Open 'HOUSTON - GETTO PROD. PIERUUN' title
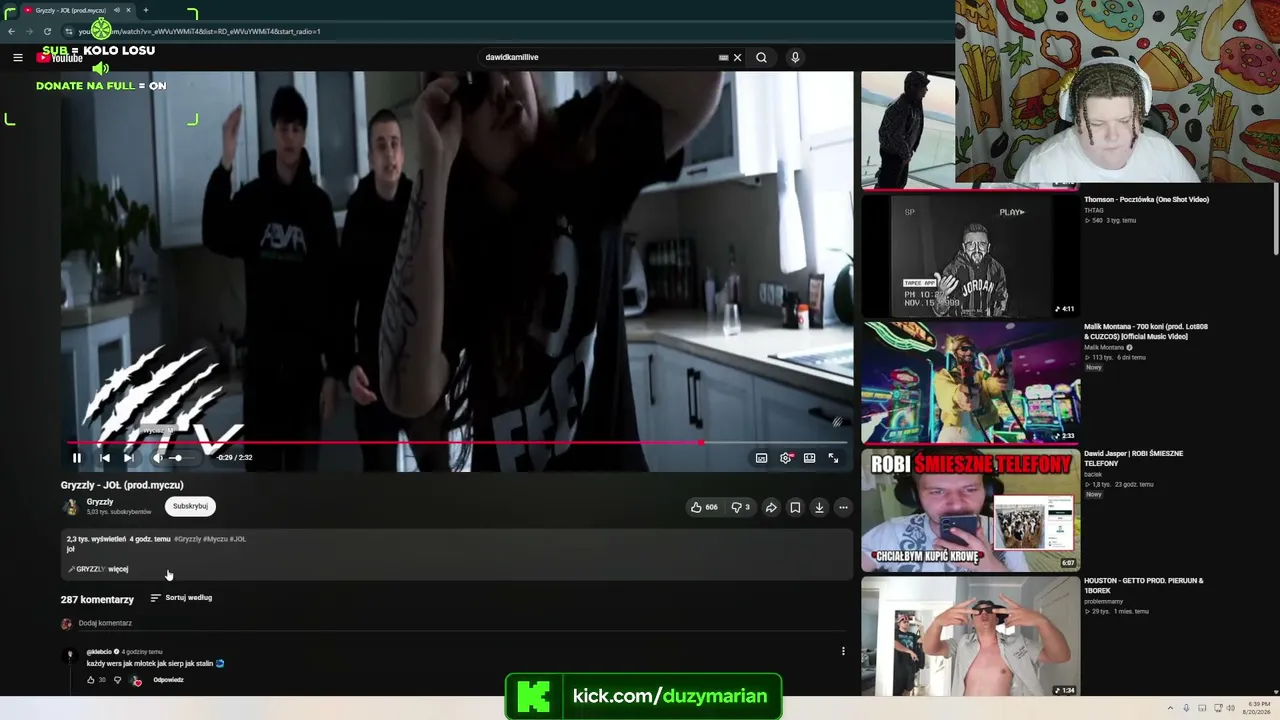 click(x=1143, y=585)
